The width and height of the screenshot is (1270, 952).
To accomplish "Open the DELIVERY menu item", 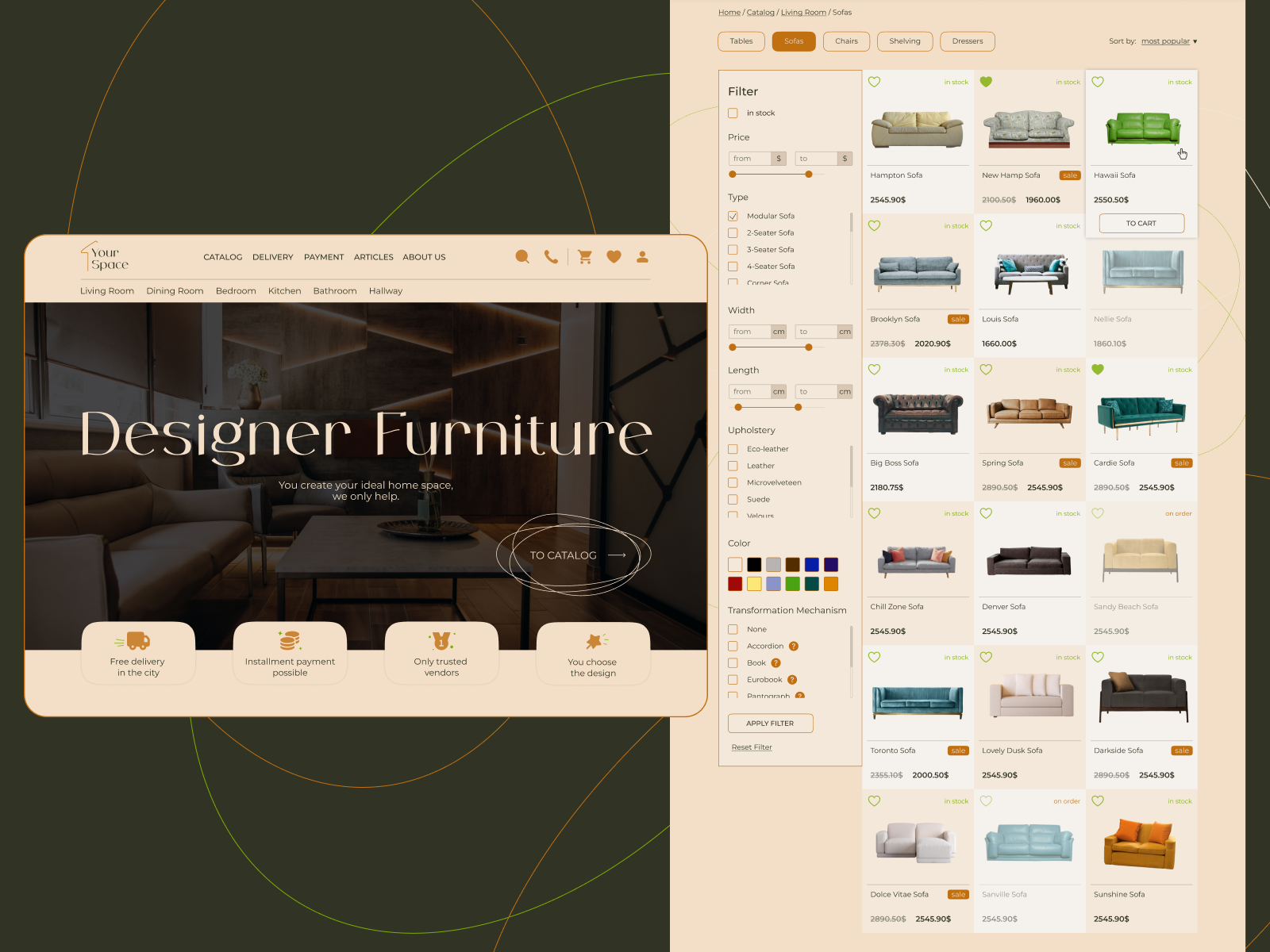I will [273, 257].
